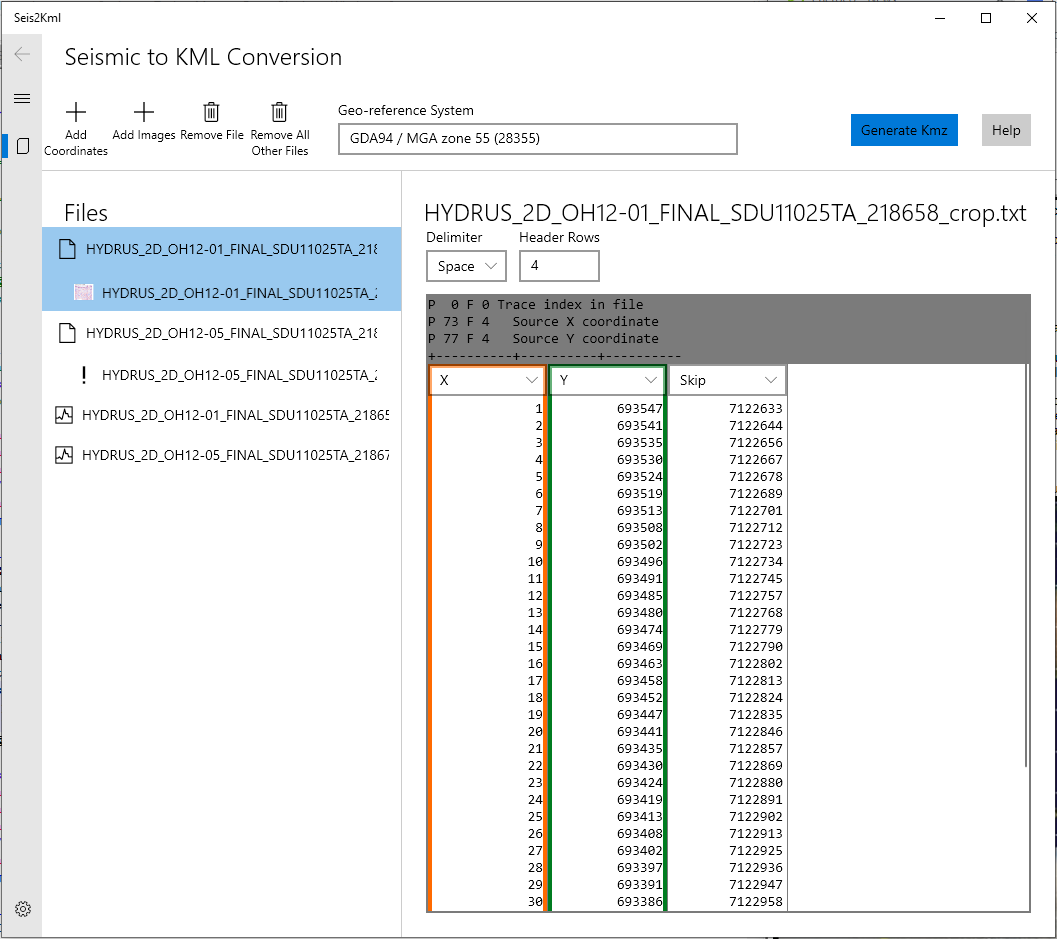This screenshot has height=939, width=1057.
Task: Select the page icon in the sidebar
Action: click(23, 146)
